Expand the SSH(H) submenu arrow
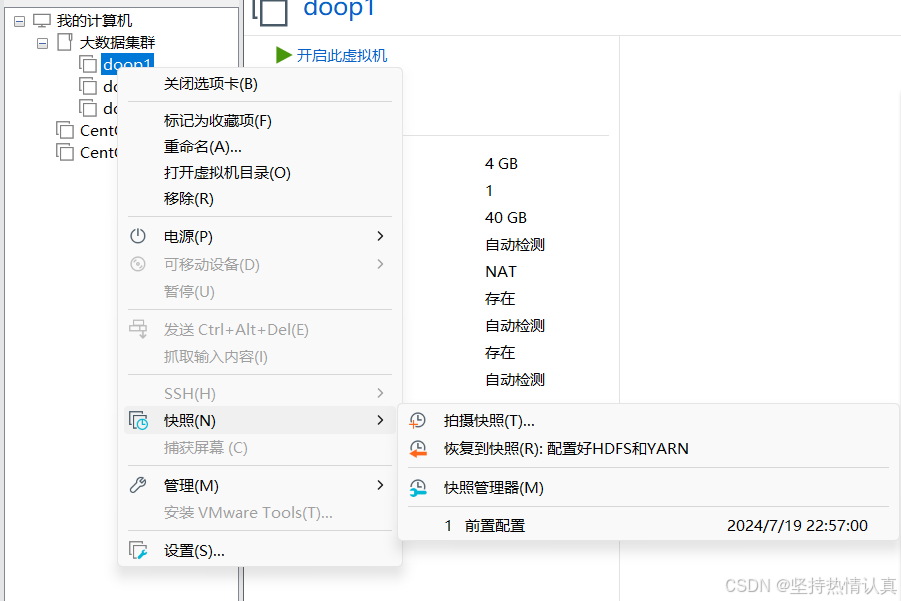The height and width of the screenshot is (601, 901). [x=380, y=393]
